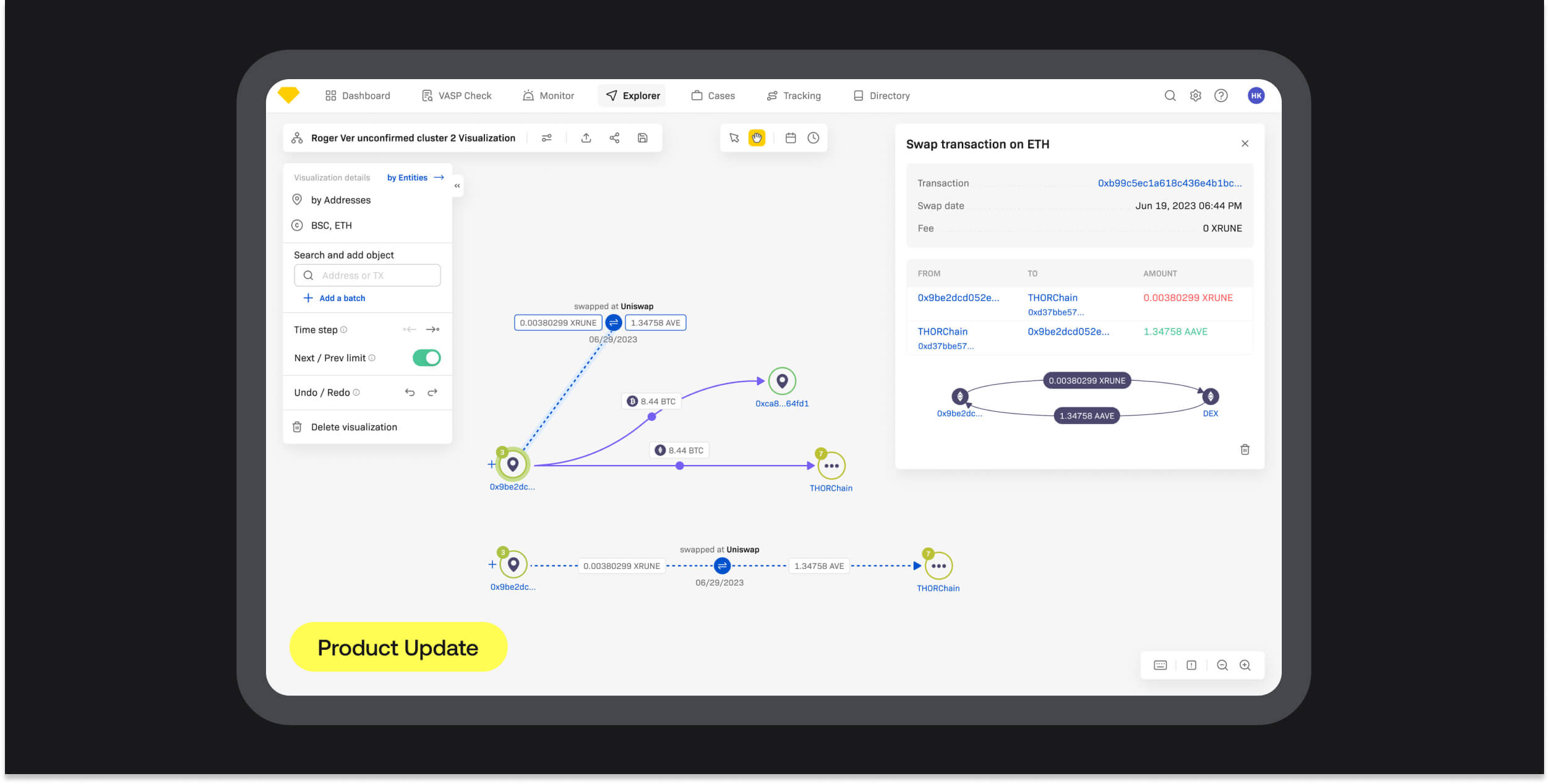Click the yellow diamond logo
Image resolution: width=1549 pixels, height=784 pixels.
click(x=289, y=95)
